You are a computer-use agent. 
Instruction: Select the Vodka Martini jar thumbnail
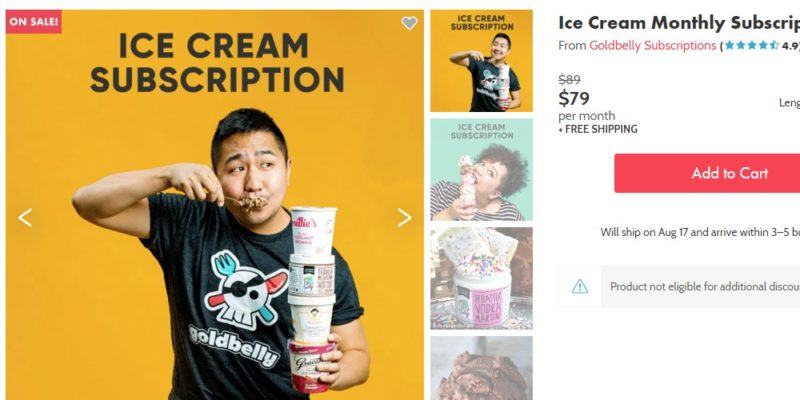(481, 278)
